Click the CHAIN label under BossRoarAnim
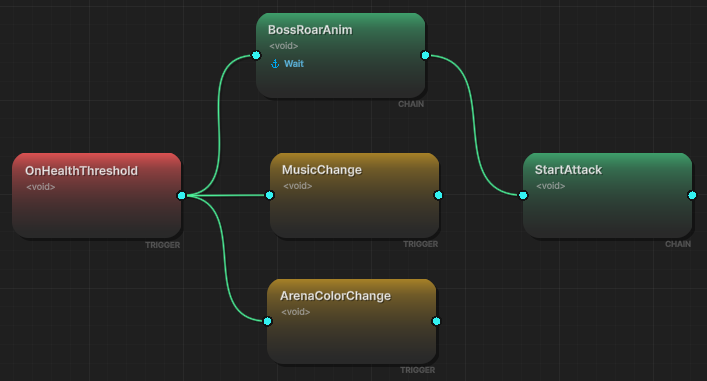Image resolution: width=707 pixels, height=381 pixels. 411,104
